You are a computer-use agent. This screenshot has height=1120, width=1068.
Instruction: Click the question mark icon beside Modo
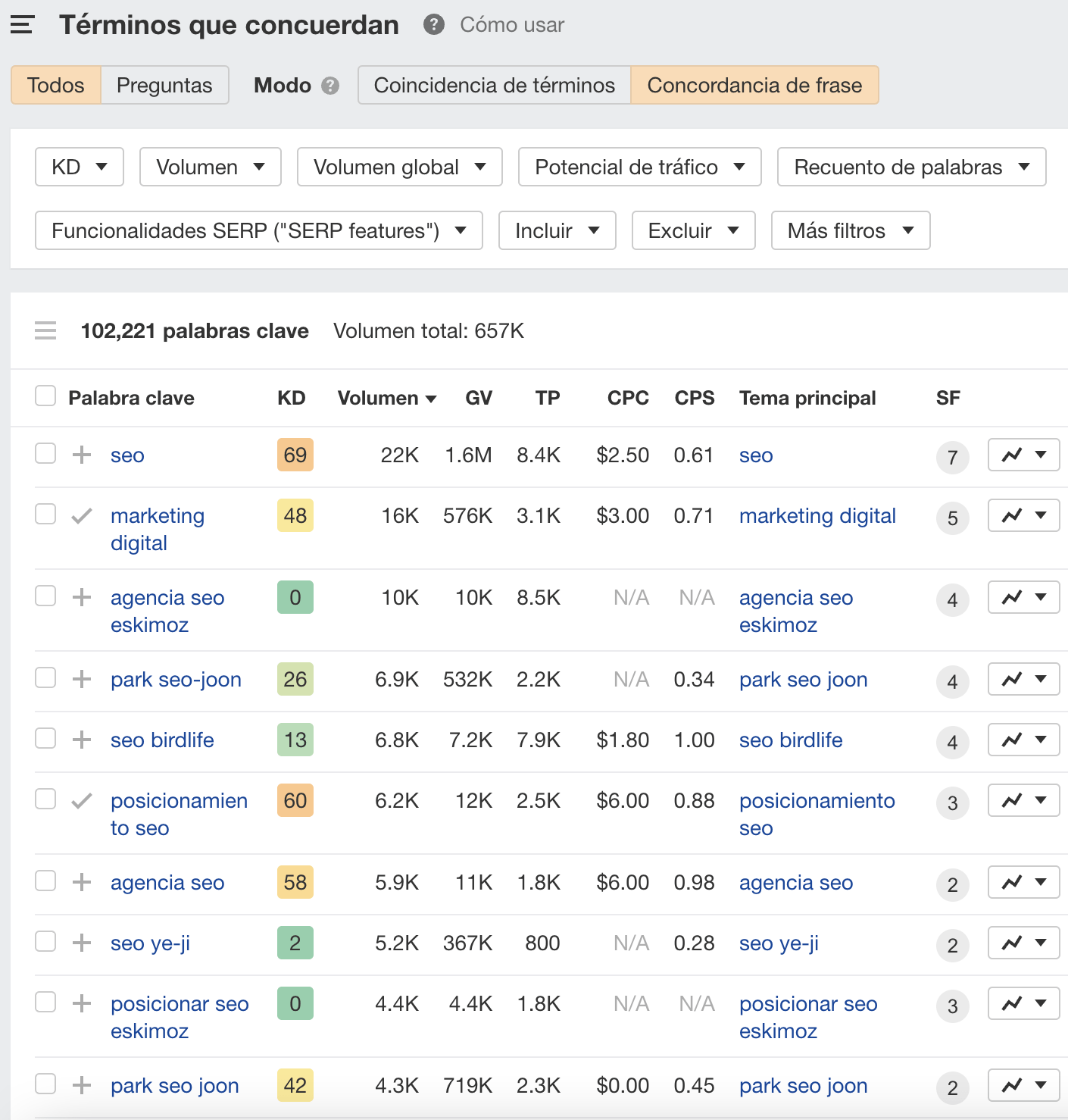point(329,86)
